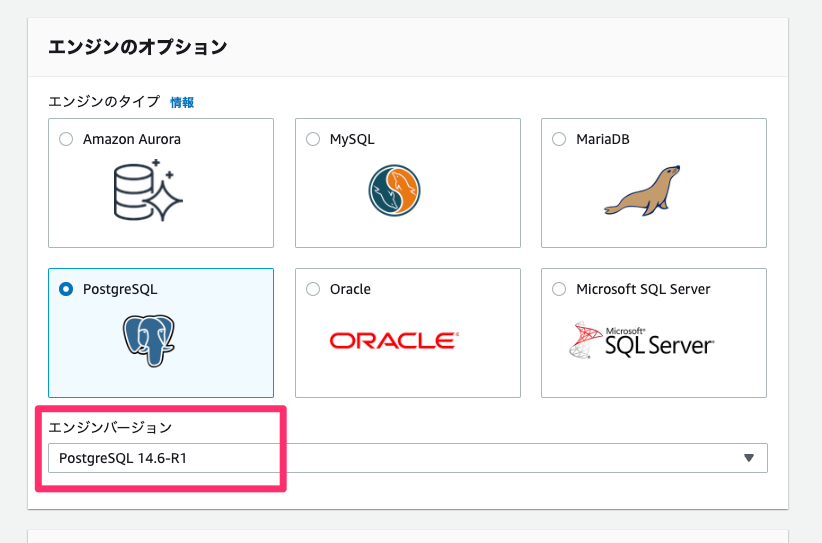Select the Oracle radio button
822x543 pixels.
point(313,289)
